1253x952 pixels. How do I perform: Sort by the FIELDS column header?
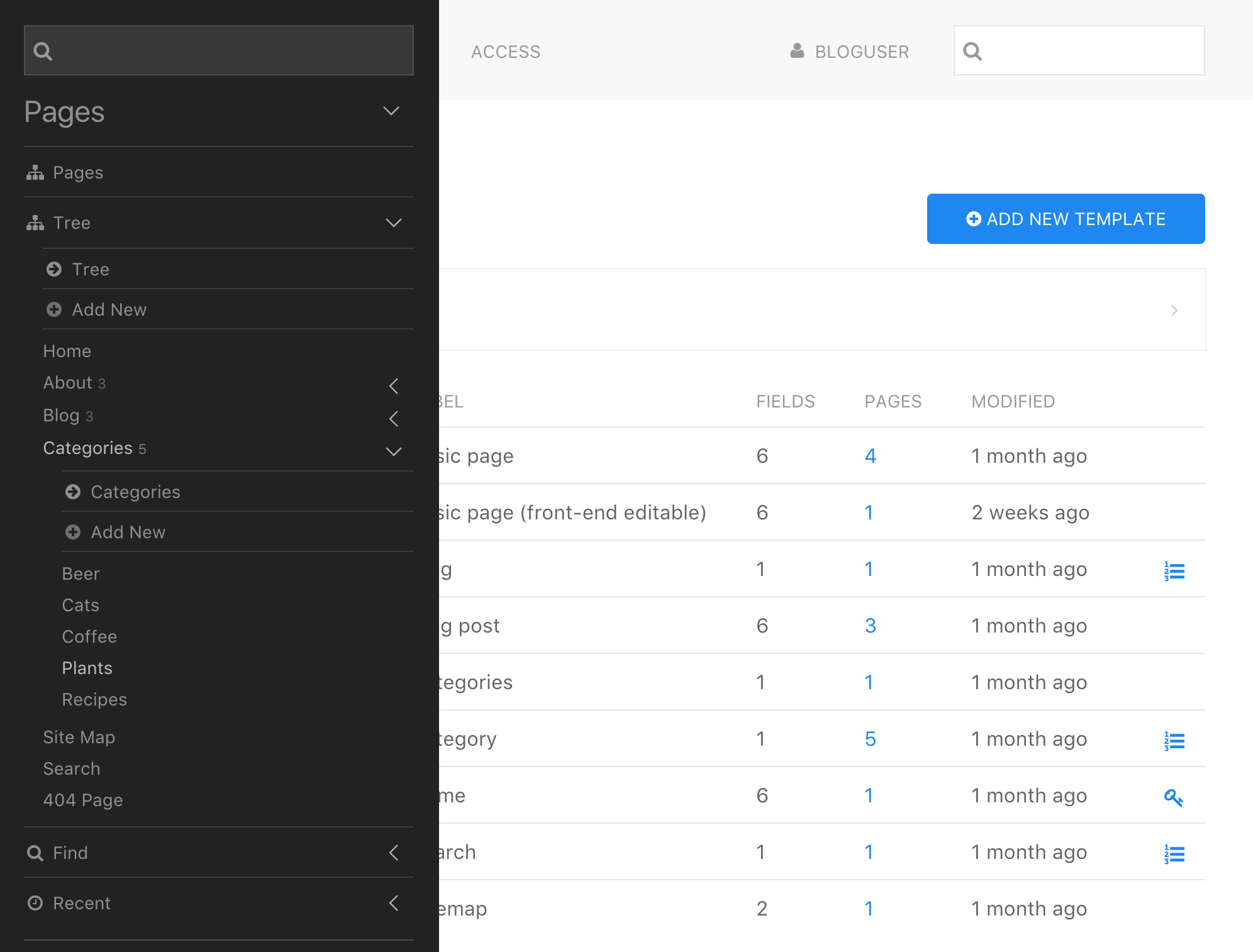786,401
